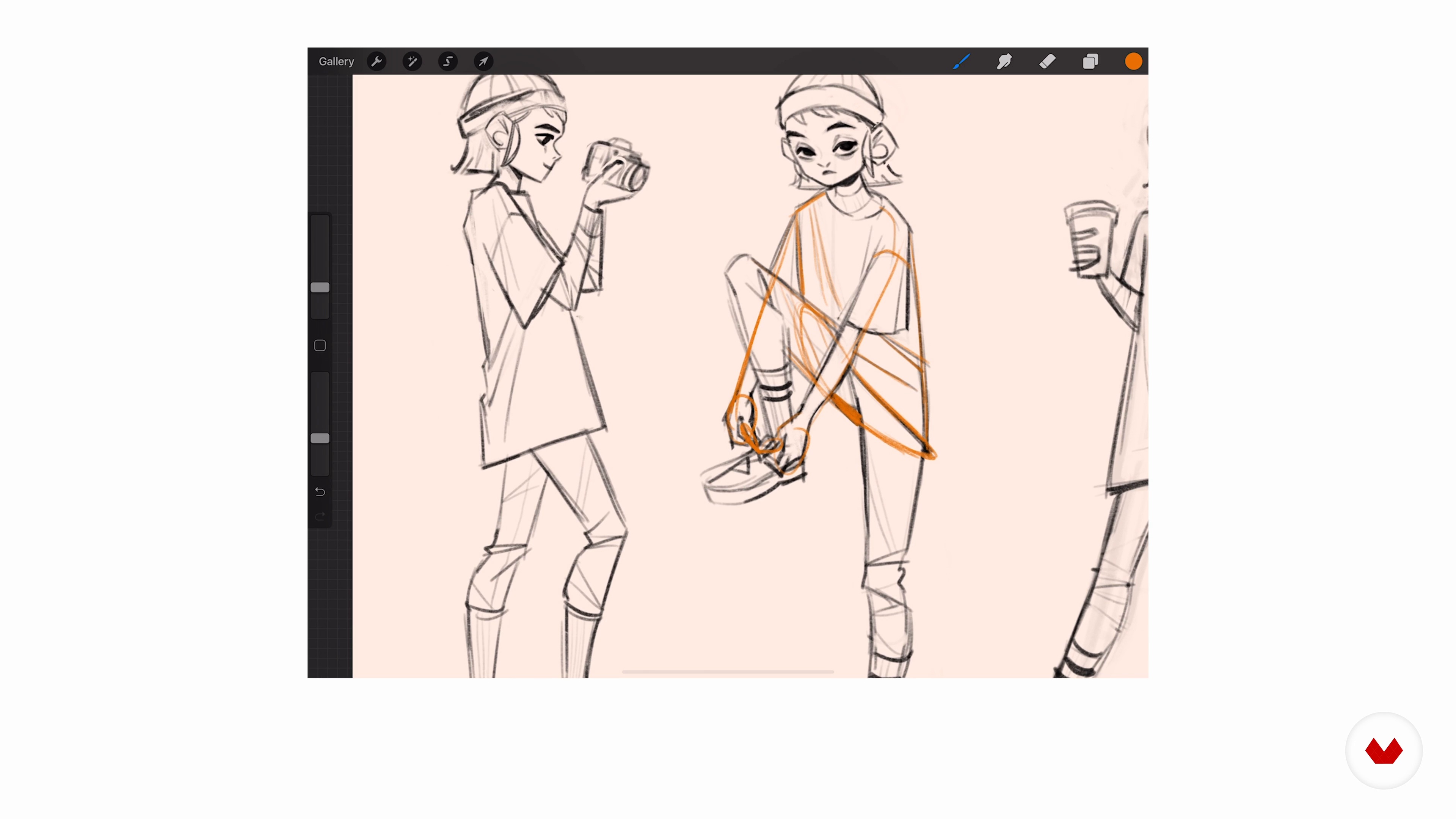Click the brush size slider handle
Screen dimensions: 1456x819
pos(320,288)
